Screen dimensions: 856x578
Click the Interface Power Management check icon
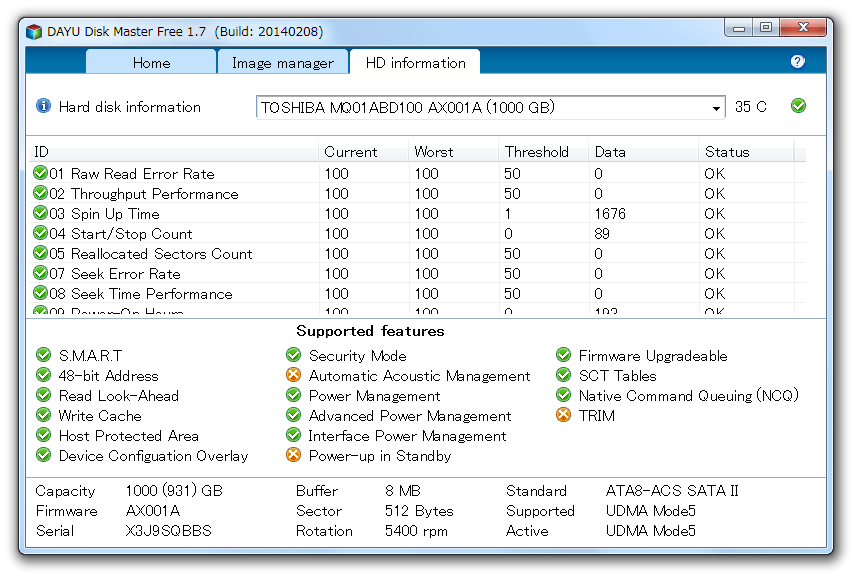(x=293, y=435)
